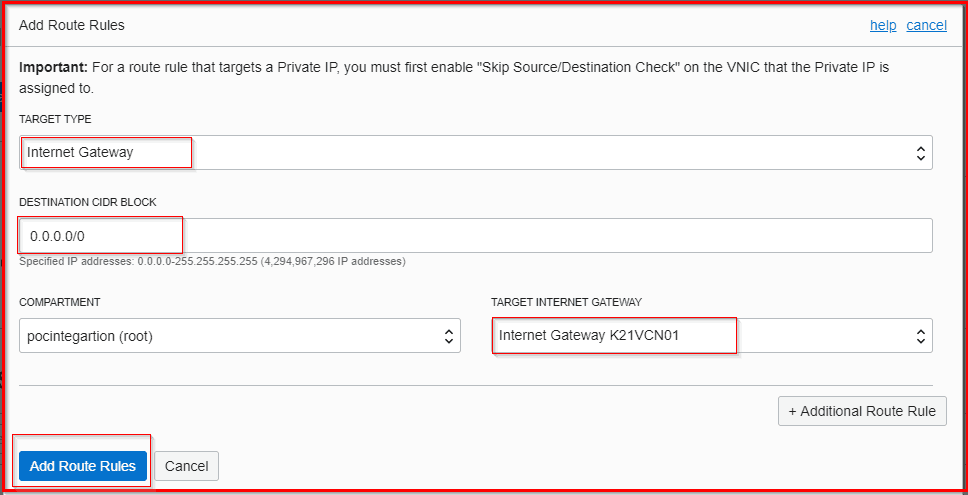Click the TARGET TYPE field label

click(x=55, y=119)
